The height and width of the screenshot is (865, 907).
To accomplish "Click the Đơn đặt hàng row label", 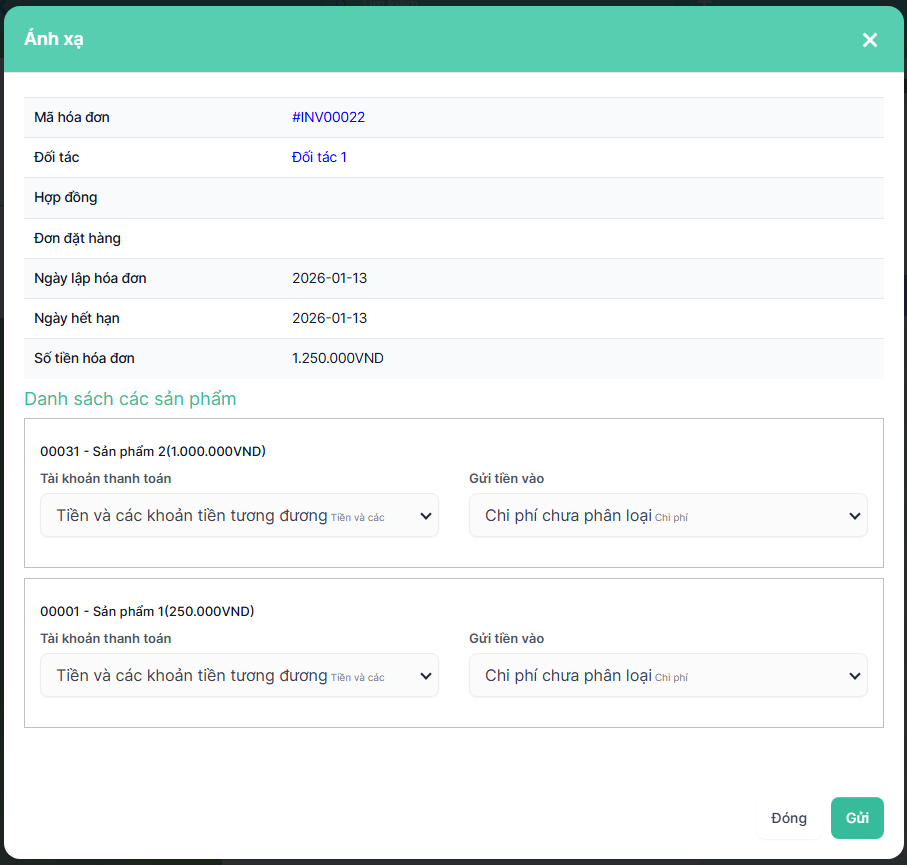I will 77,238.
